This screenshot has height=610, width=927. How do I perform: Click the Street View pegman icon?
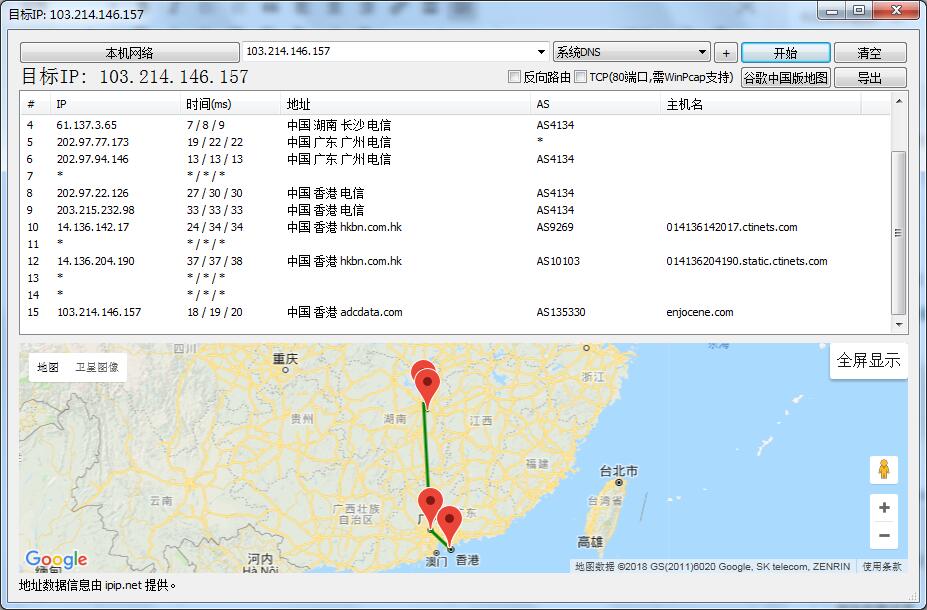click(x=883, y=469)
